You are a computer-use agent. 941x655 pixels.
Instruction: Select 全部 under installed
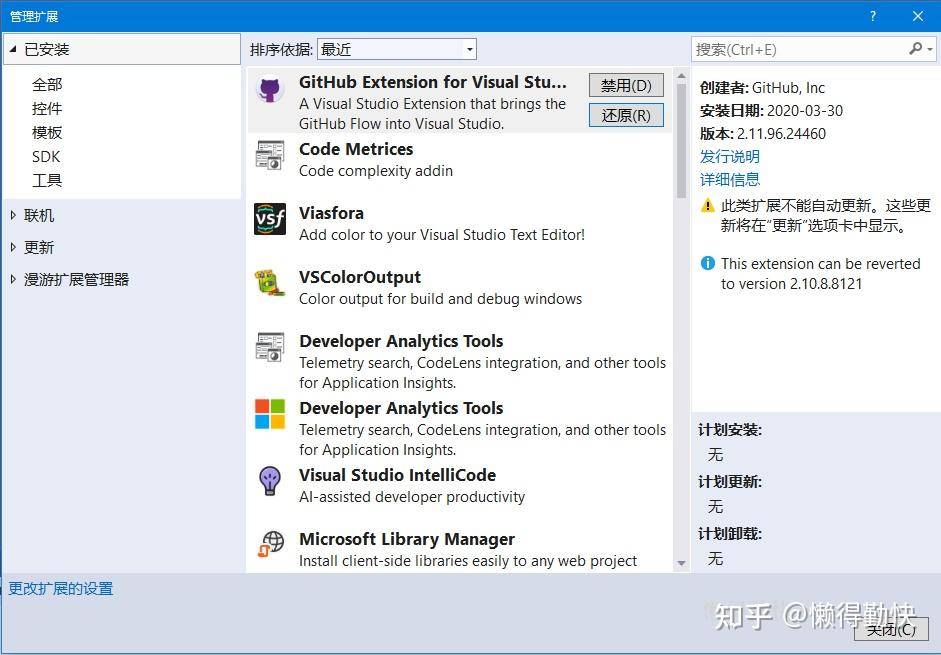47,84
